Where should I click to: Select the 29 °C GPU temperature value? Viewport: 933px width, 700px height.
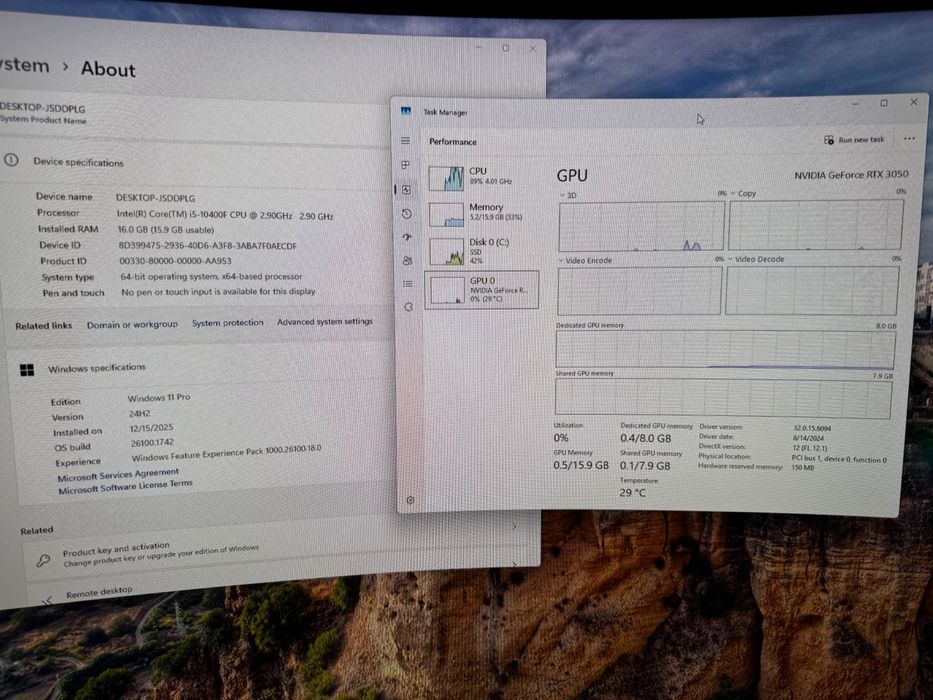click(632, 493)
